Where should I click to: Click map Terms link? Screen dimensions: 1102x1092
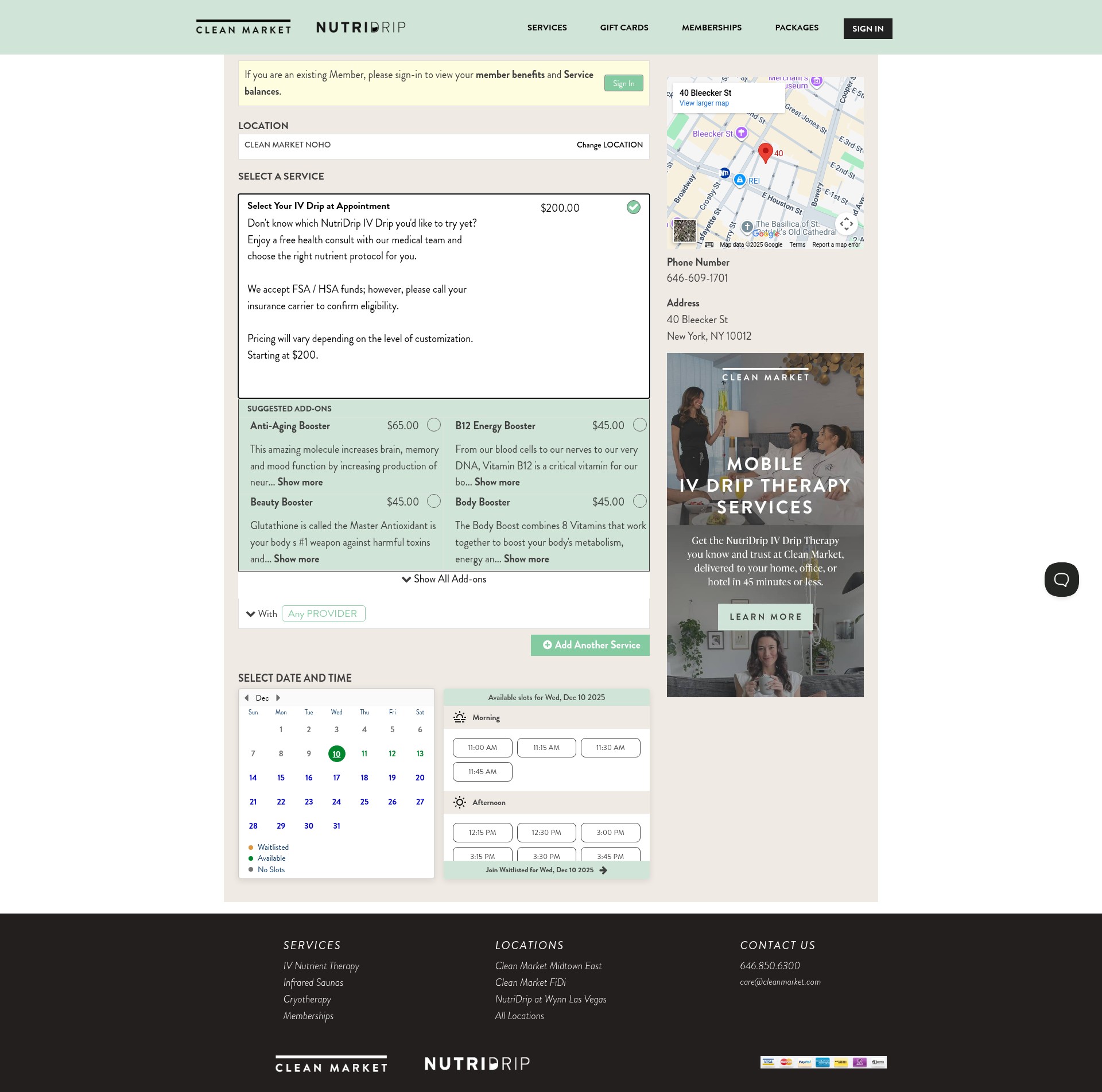pyautogui.click(x=797, y=245)
